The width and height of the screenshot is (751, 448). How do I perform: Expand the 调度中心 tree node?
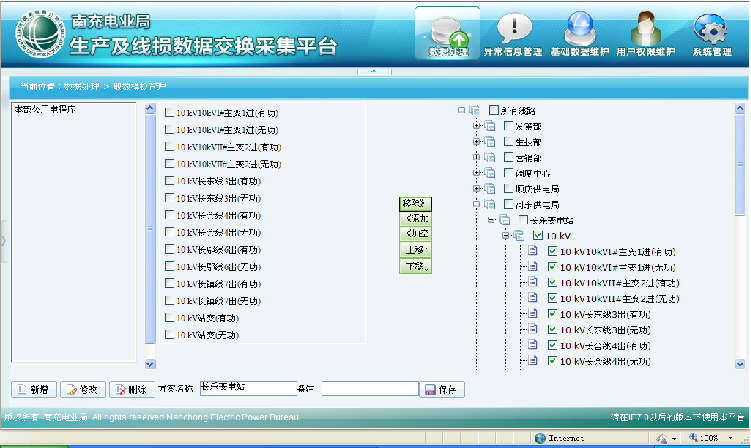point(477,173)
